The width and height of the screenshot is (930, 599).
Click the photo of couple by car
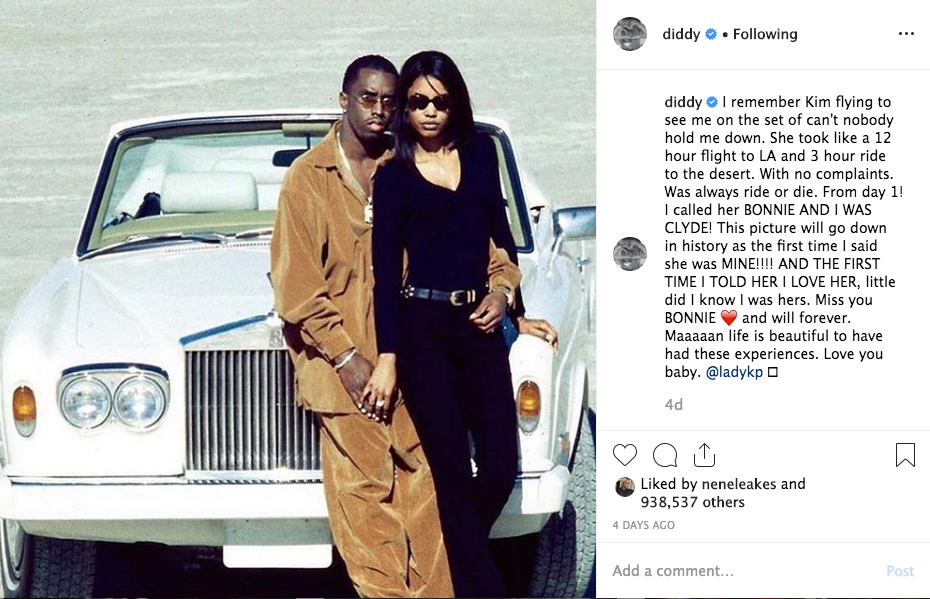coord(298,300)
